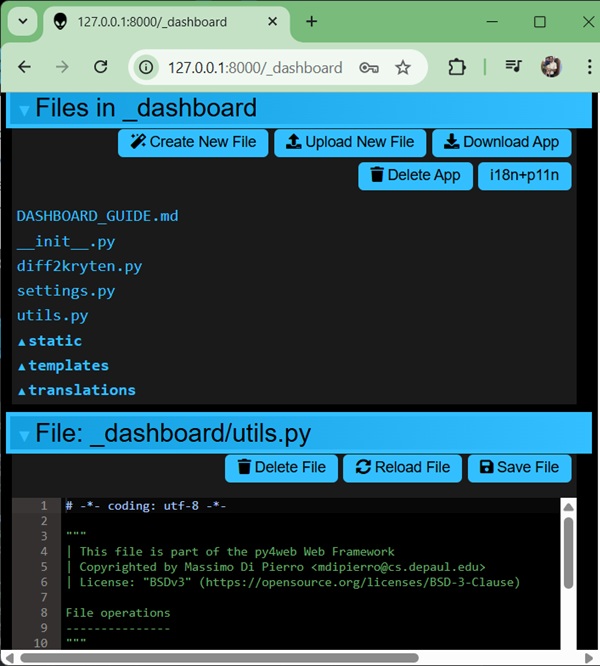Click Reload File button
This screenshot has height=666, width=600.
(403, 468)
